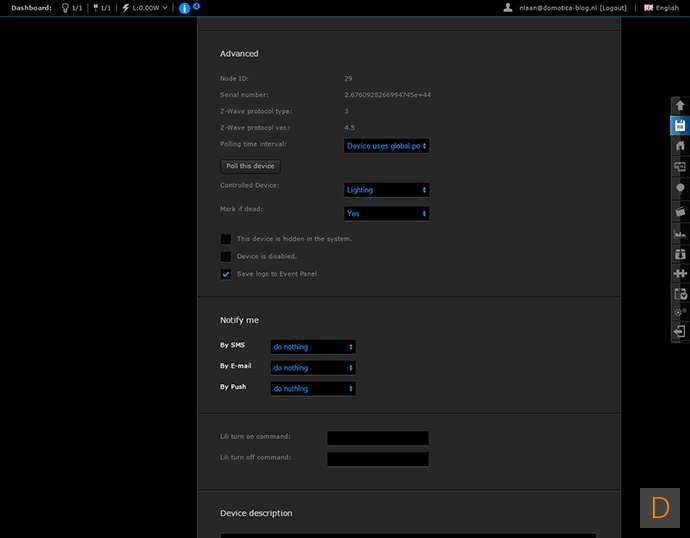Click the save floppy disk icon in sidebar
The image size is (690, 538).
click(x=680, y=126)
